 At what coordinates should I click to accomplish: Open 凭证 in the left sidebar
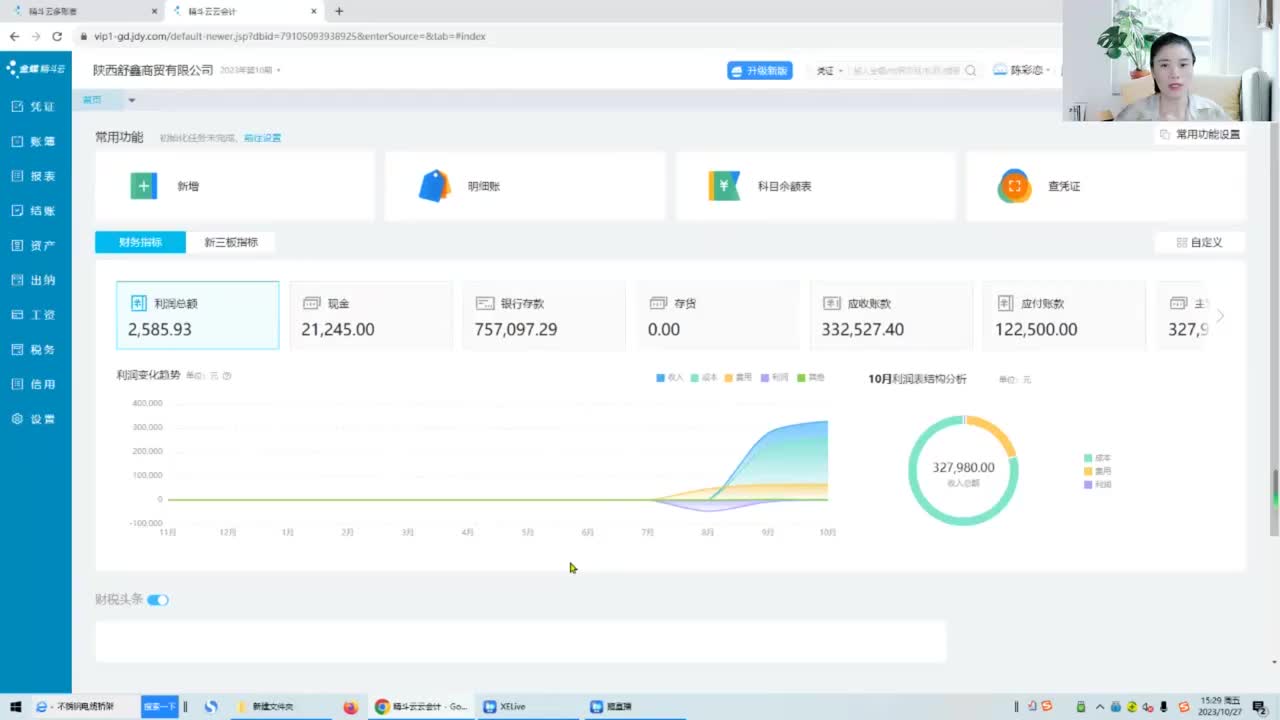click(x=36, y=107)
